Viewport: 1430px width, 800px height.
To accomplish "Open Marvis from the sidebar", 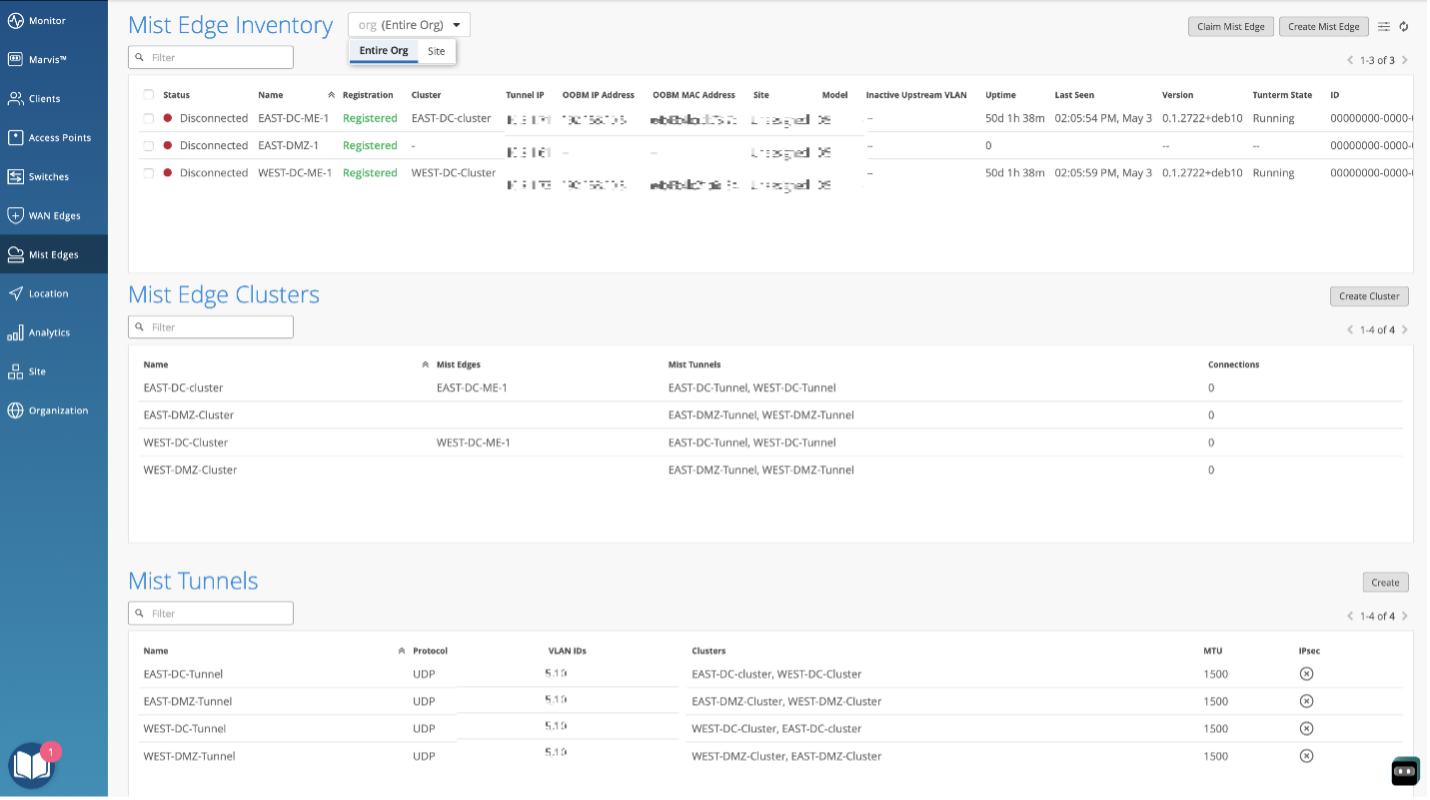I will [49, 59].
